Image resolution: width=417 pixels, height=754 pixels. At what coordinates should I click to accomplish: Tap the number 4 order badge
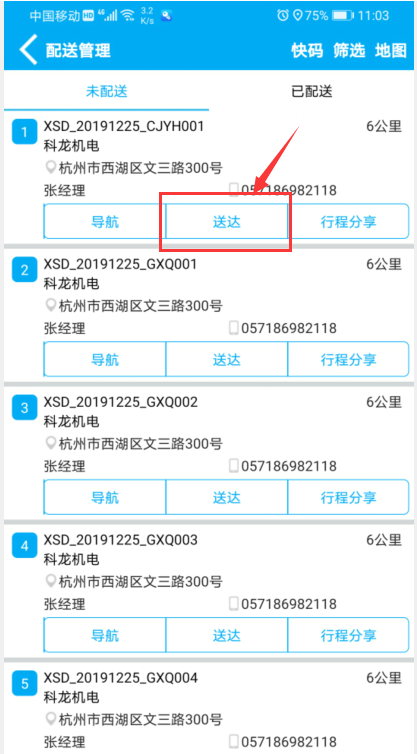24,545
